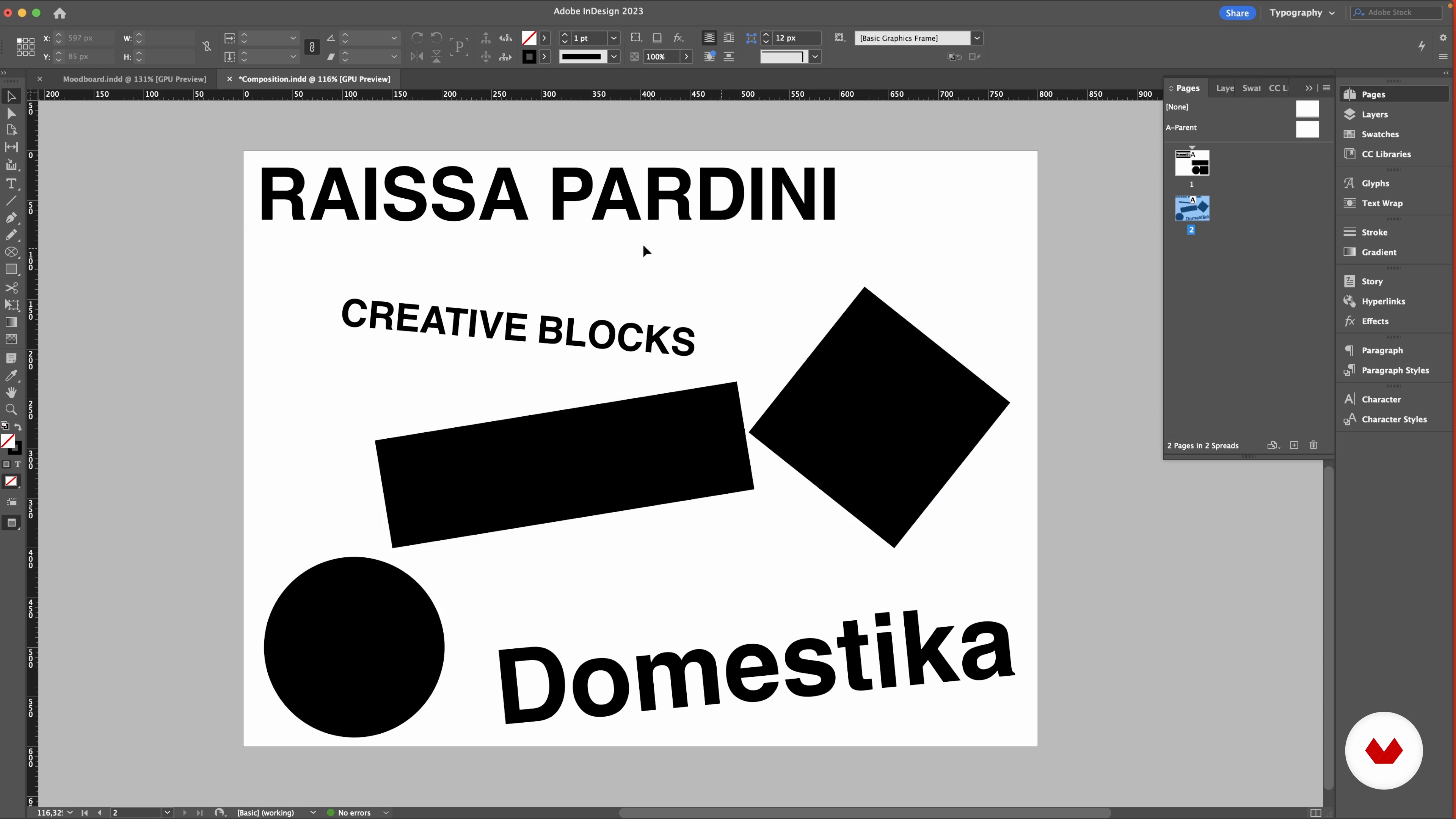Switch to the Composition.indd document tab
Viewport: 1456px width, 819px height.
pos(314,79)
